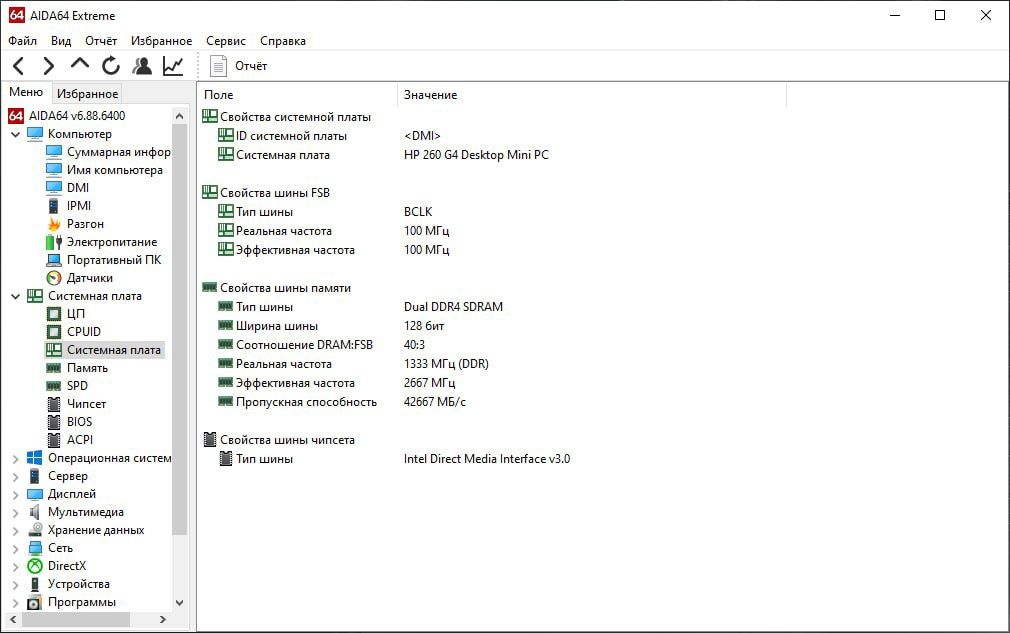Screen dimensions: 1010x633
Task: Select the highlighted Системная плата tree item
Action: pos(105,350)
